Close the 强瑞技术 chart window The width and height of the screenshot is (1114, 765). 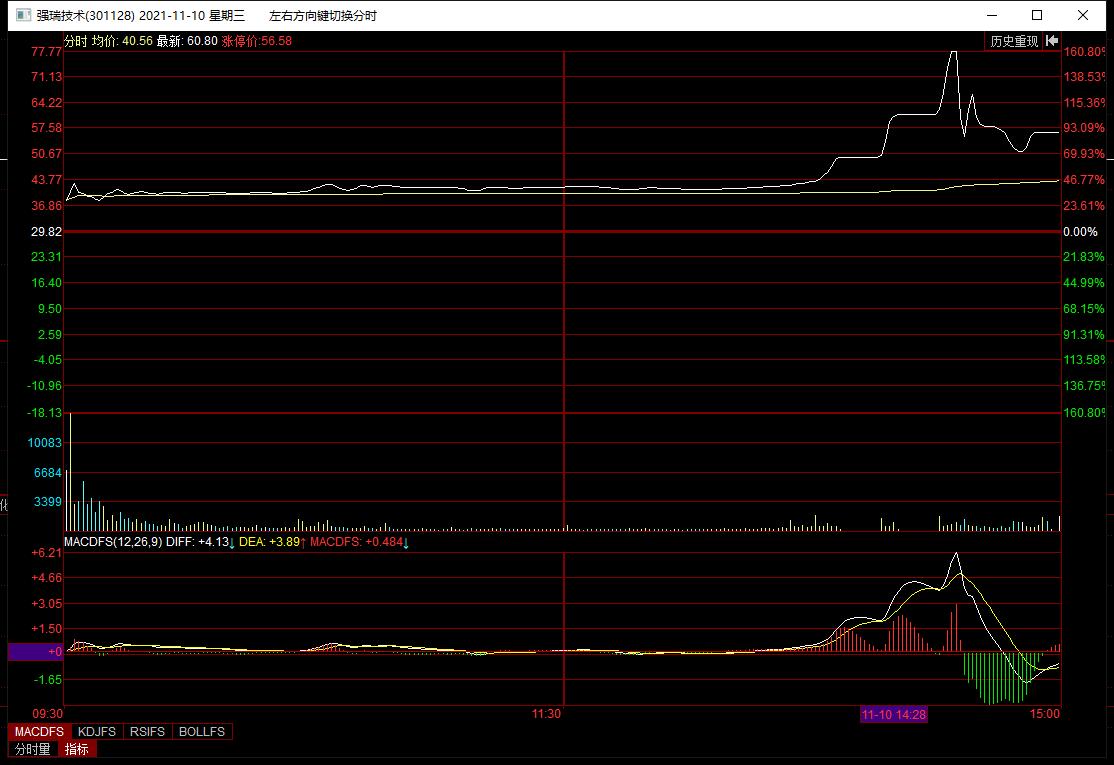point(1084,16)
